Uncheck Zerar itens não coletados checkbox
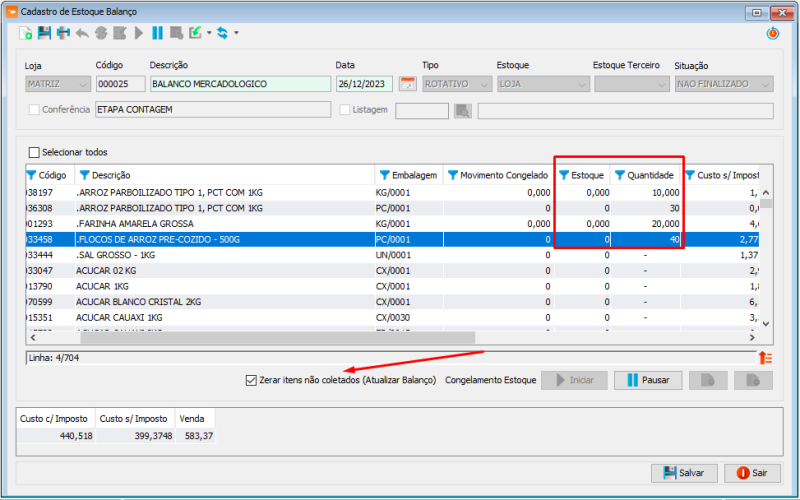 point(251,380)
